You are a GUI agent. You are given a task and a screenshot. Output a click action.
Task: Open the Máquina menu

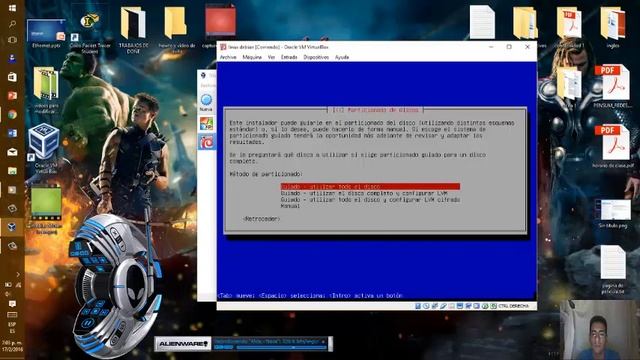click(252, 57)
